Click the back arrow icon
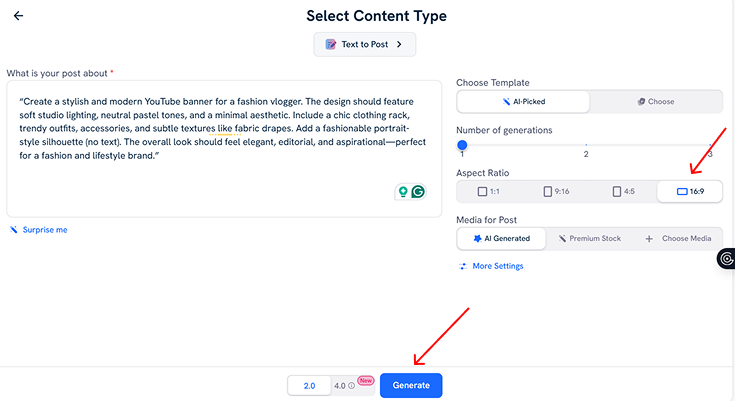The height and width of the screenshot is (401, 735). pyautogui.click(x=19, y=16)
